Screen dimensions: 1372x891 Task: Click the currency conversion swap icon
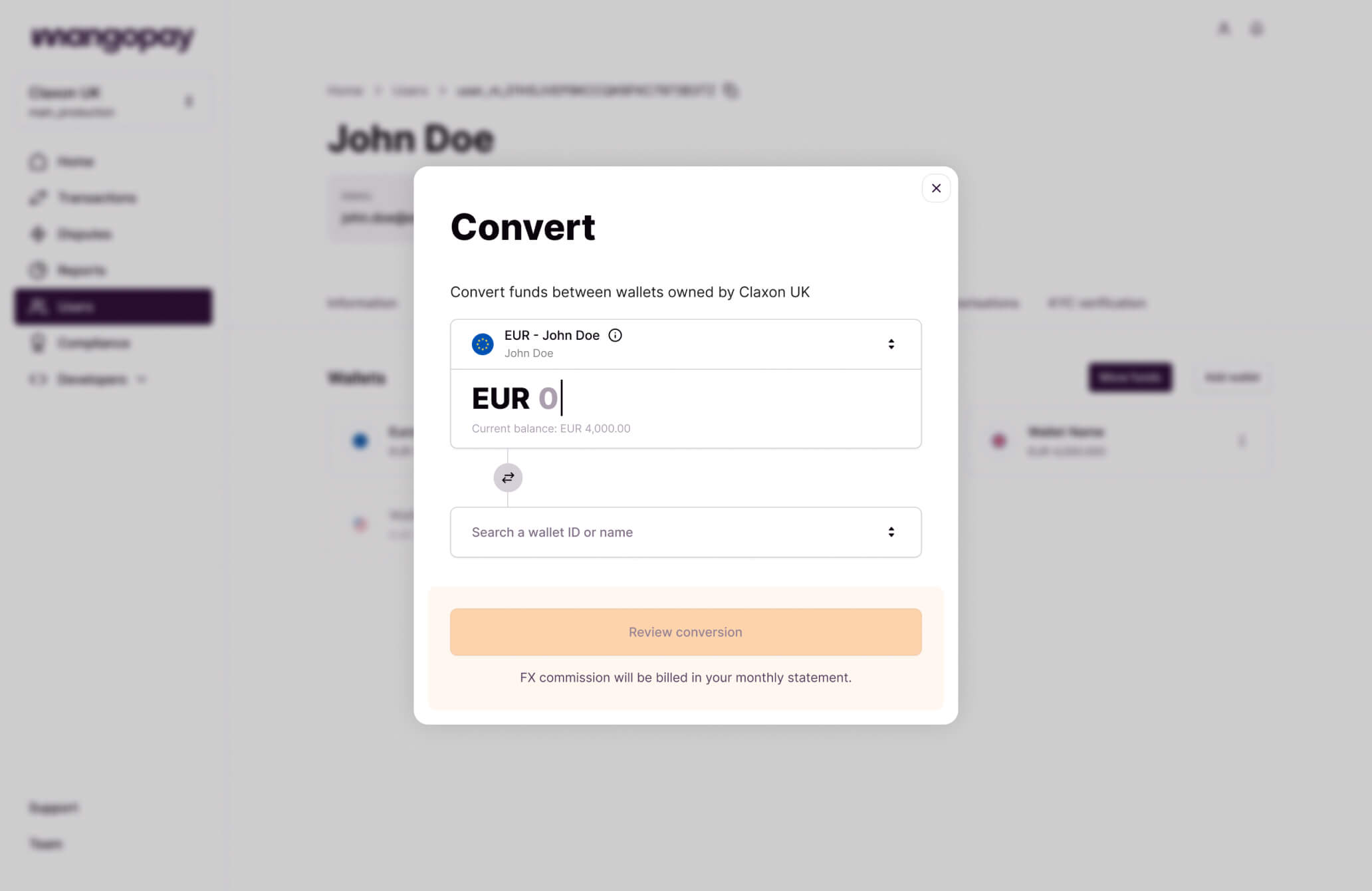508,477
